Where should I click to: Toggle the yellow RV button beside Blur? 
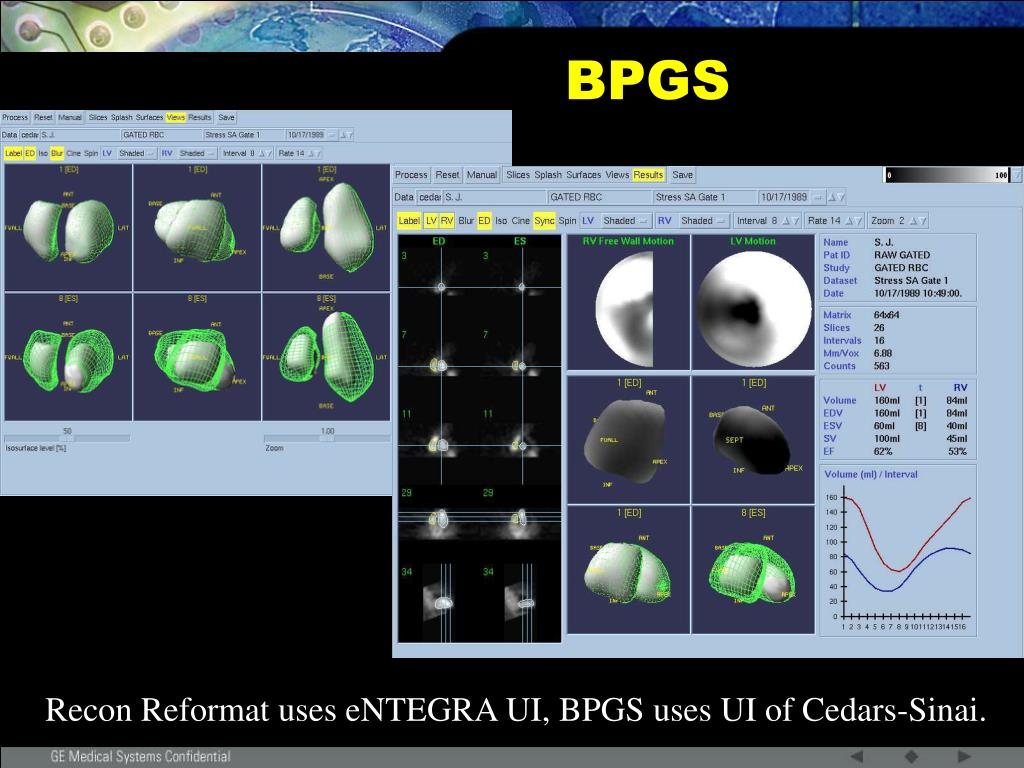[447, 221]
